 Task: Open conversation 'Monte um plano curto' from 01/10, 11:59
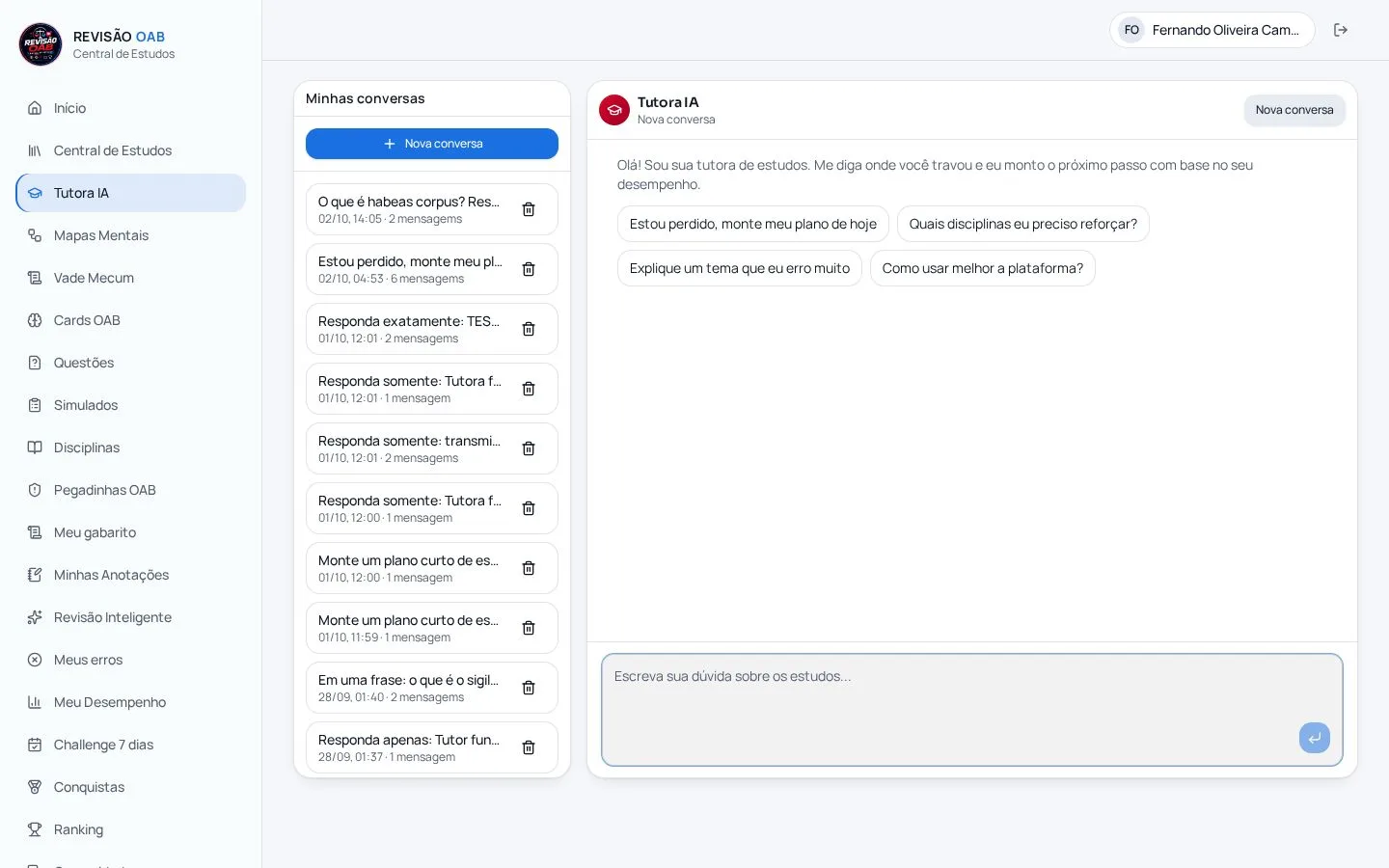(x=411, y=628)
